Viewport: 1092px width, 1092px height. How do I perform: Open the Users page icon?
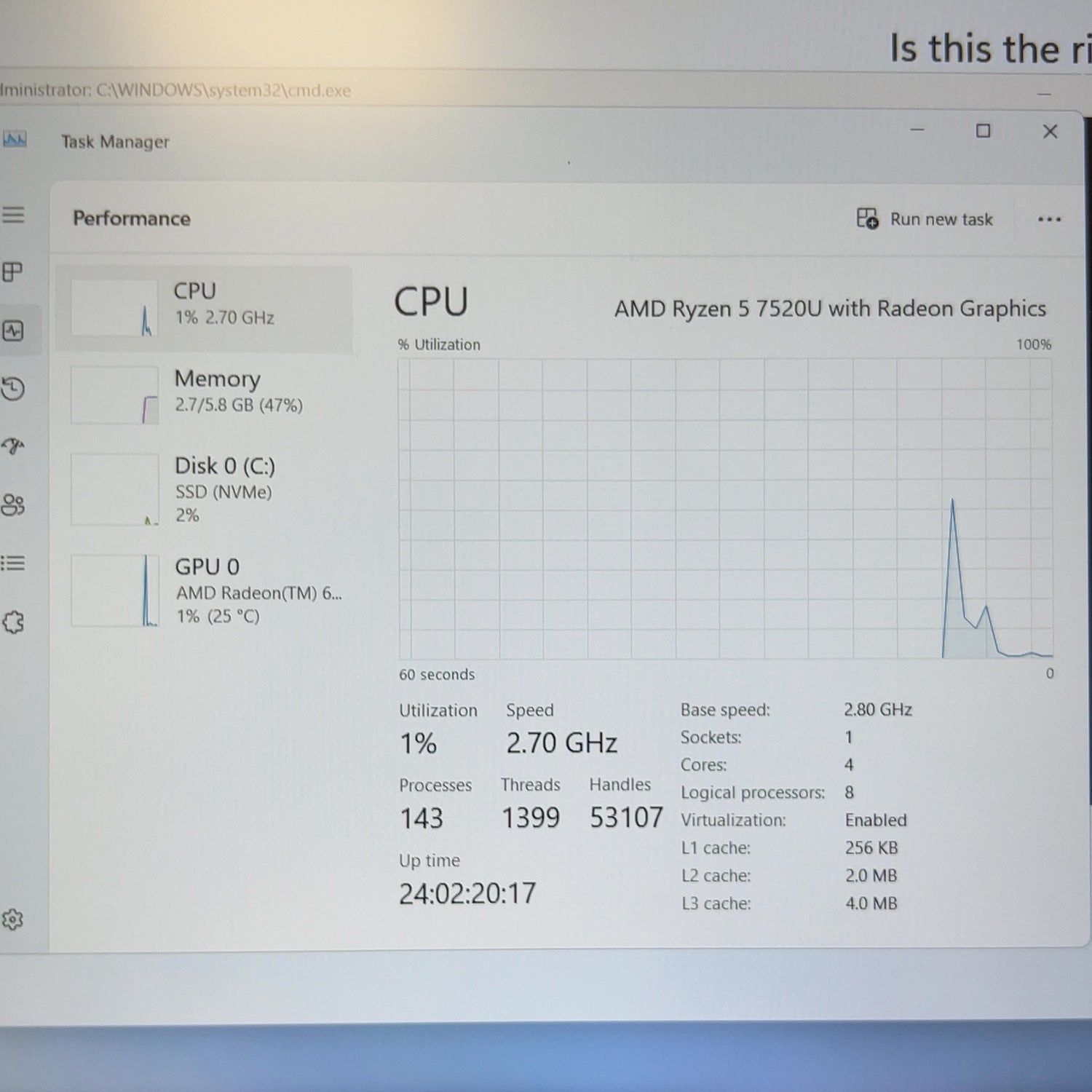tap(13, 505)
